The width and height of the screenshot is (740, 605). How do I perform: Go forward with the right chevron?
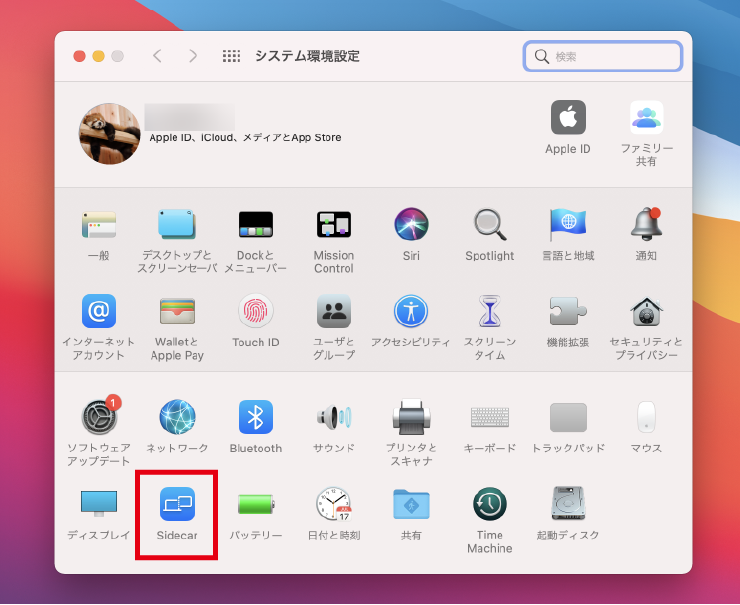point(193,56)
